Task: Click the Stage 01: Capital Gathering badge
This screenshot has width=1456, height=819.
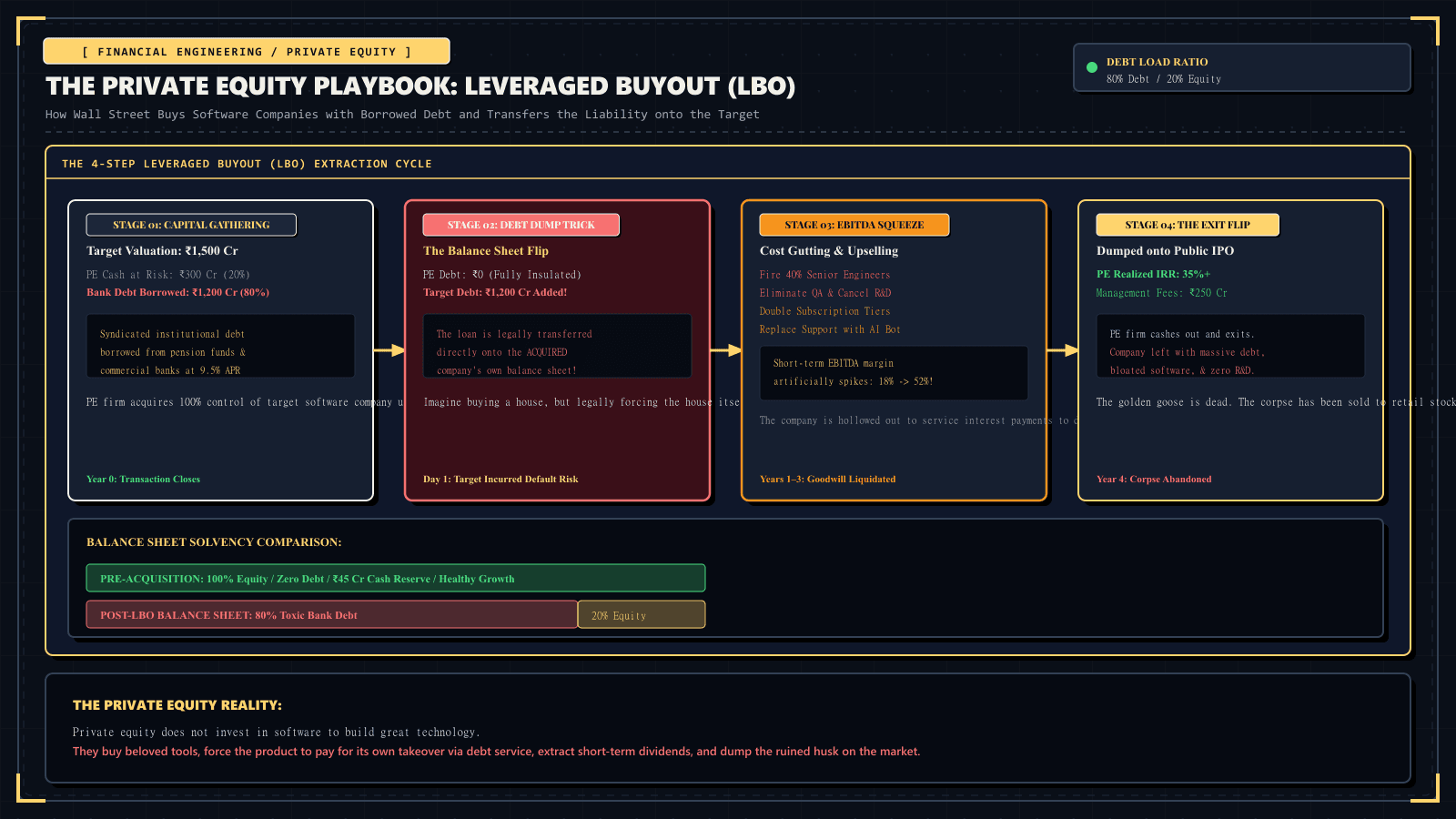Action: point(191,225)
